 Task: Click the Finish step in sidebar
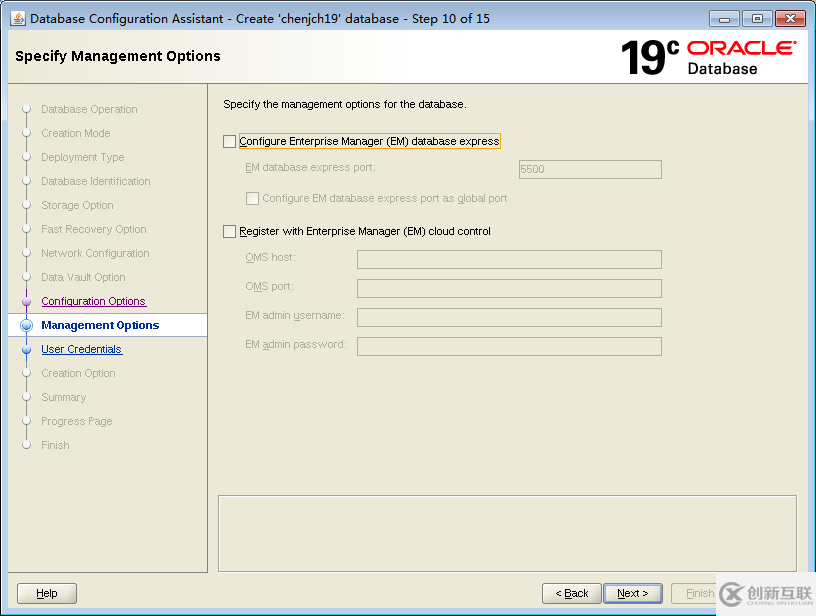[x=55, y=445]
